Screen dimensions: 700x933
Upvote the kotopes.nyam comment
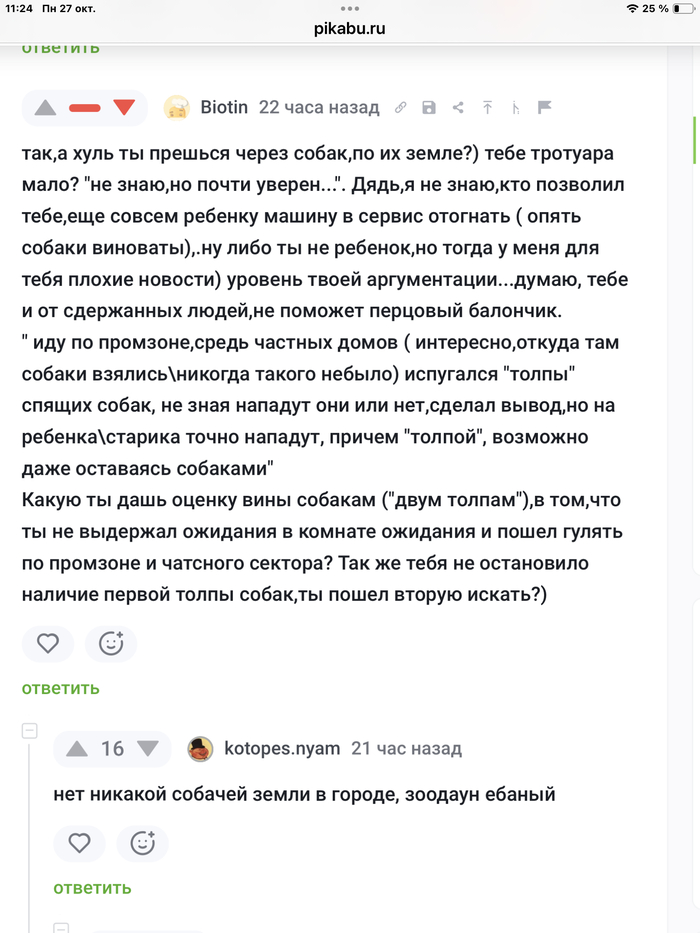point(77,748)
